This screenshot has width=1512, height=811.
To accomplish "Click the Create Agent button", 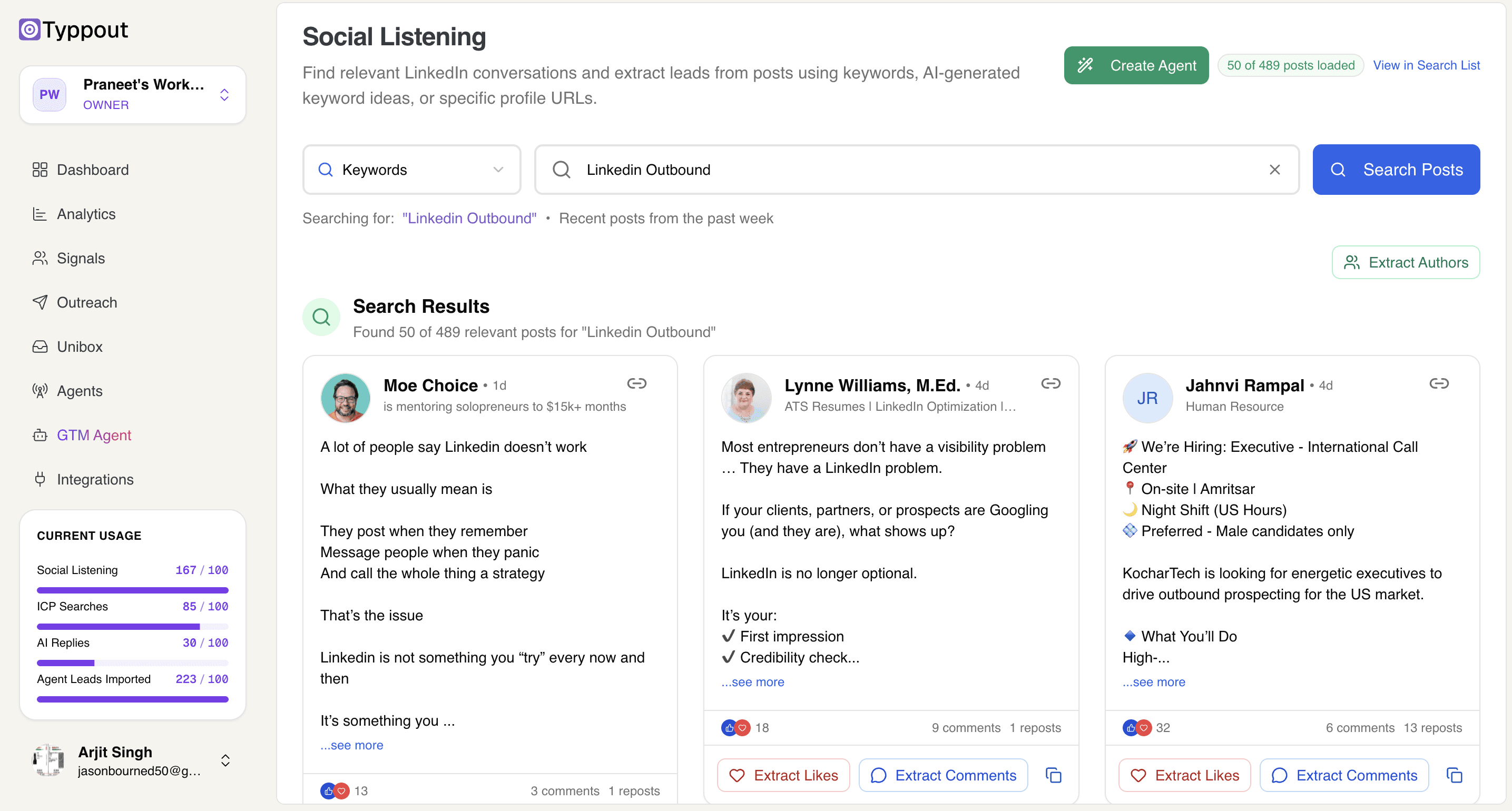I will [1136, 65].
